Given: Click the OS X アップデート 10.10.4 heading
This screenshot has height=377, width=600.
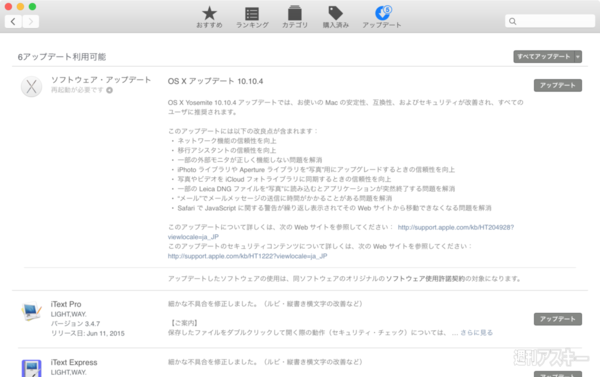Looking at the screenshot, I should pyautogui.click(x=215, y=81).
